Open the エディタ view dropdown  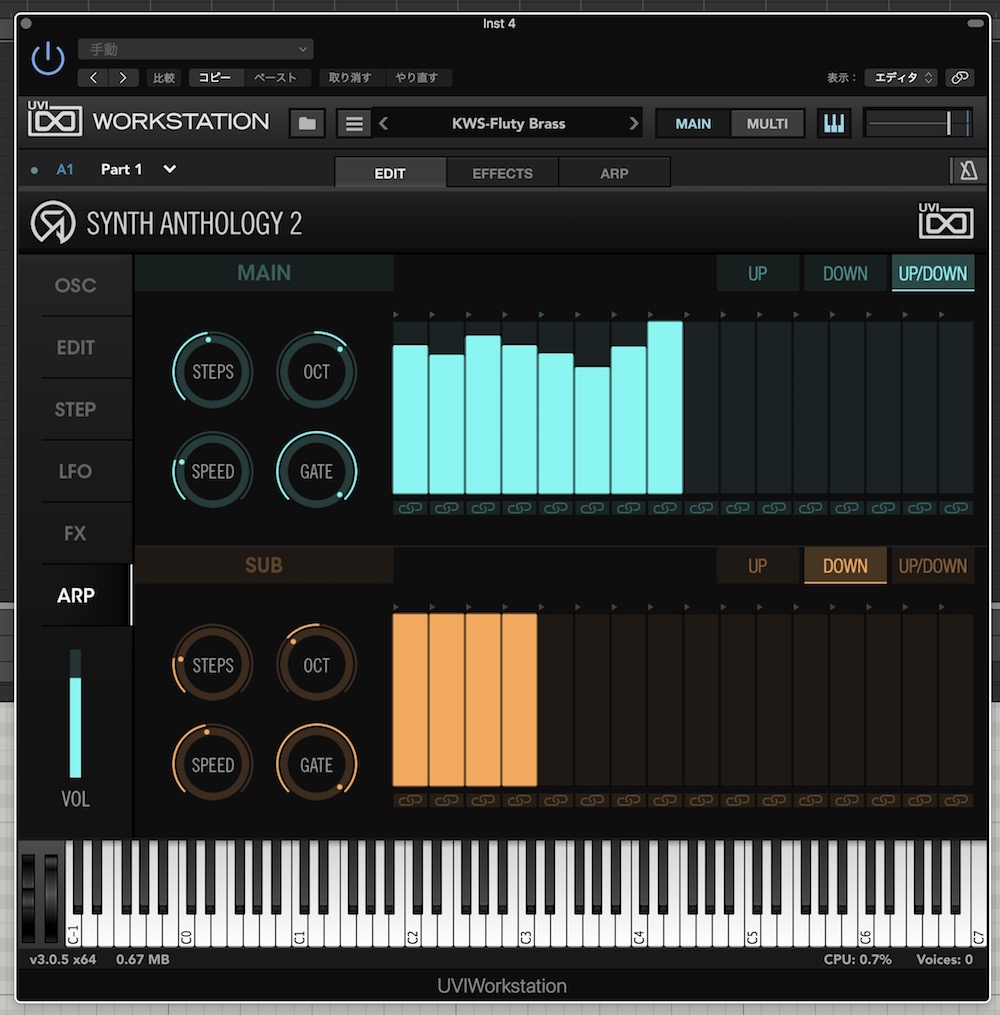(900, 77)
